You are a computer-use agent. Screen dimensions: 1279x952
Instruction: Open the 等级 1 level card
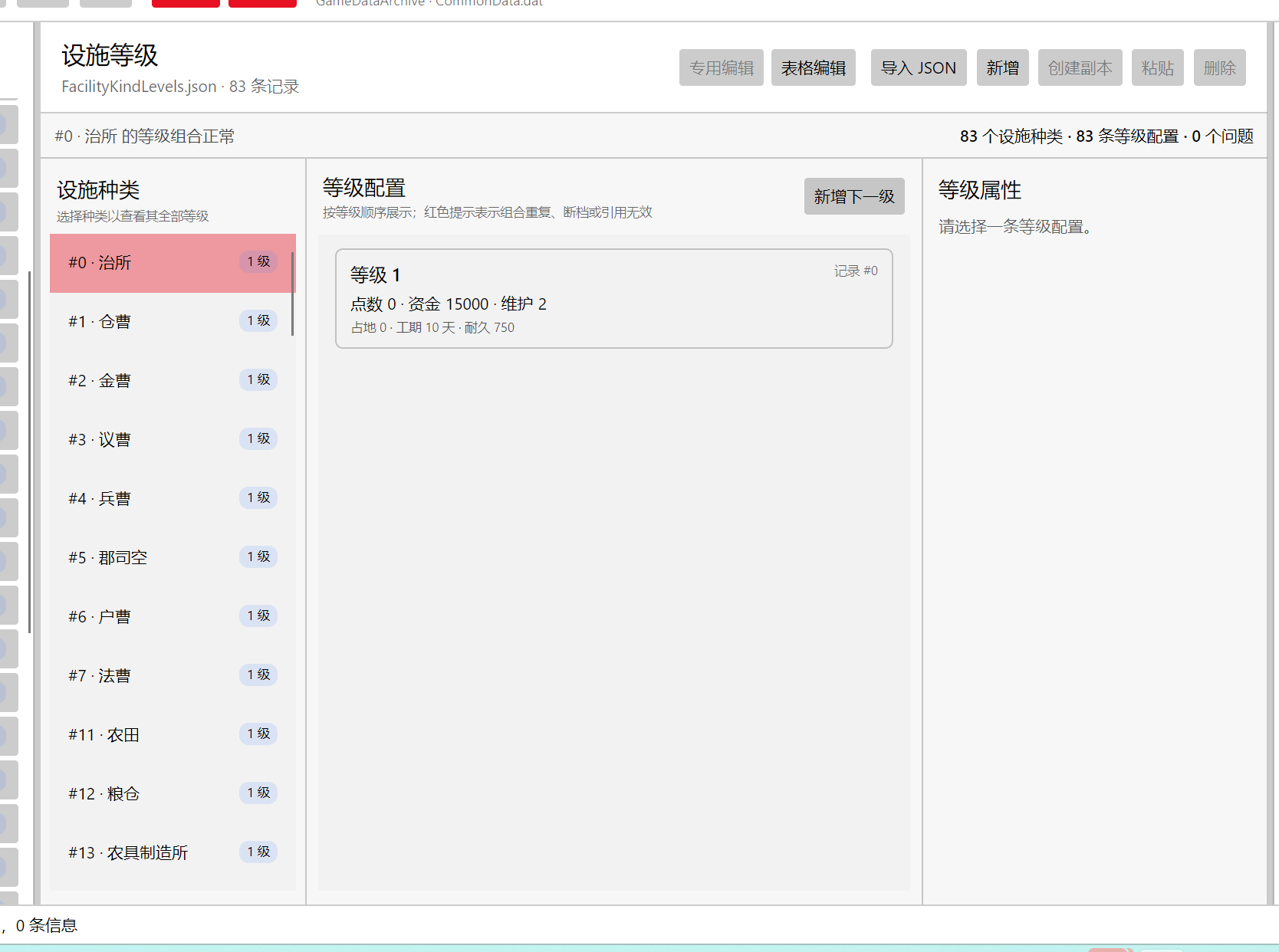click(614, 298)
